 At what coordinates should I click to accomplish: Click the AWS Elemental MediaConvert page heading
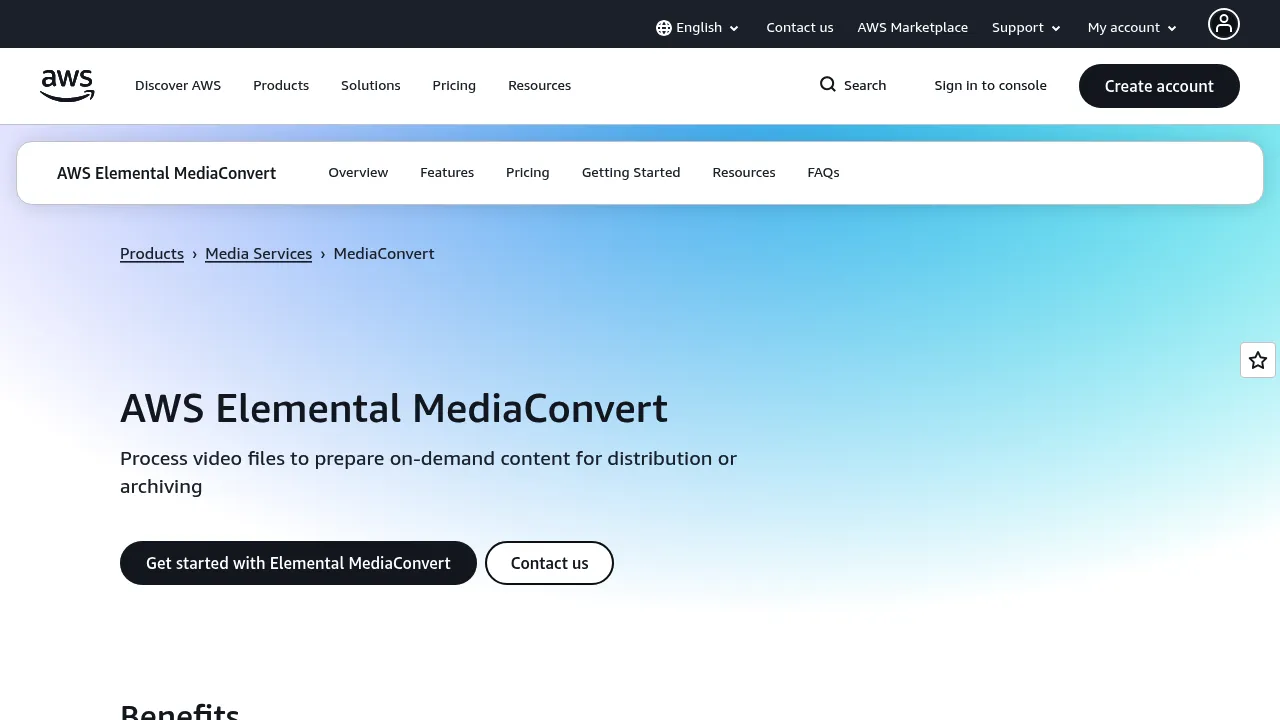(x=394, y=409)
